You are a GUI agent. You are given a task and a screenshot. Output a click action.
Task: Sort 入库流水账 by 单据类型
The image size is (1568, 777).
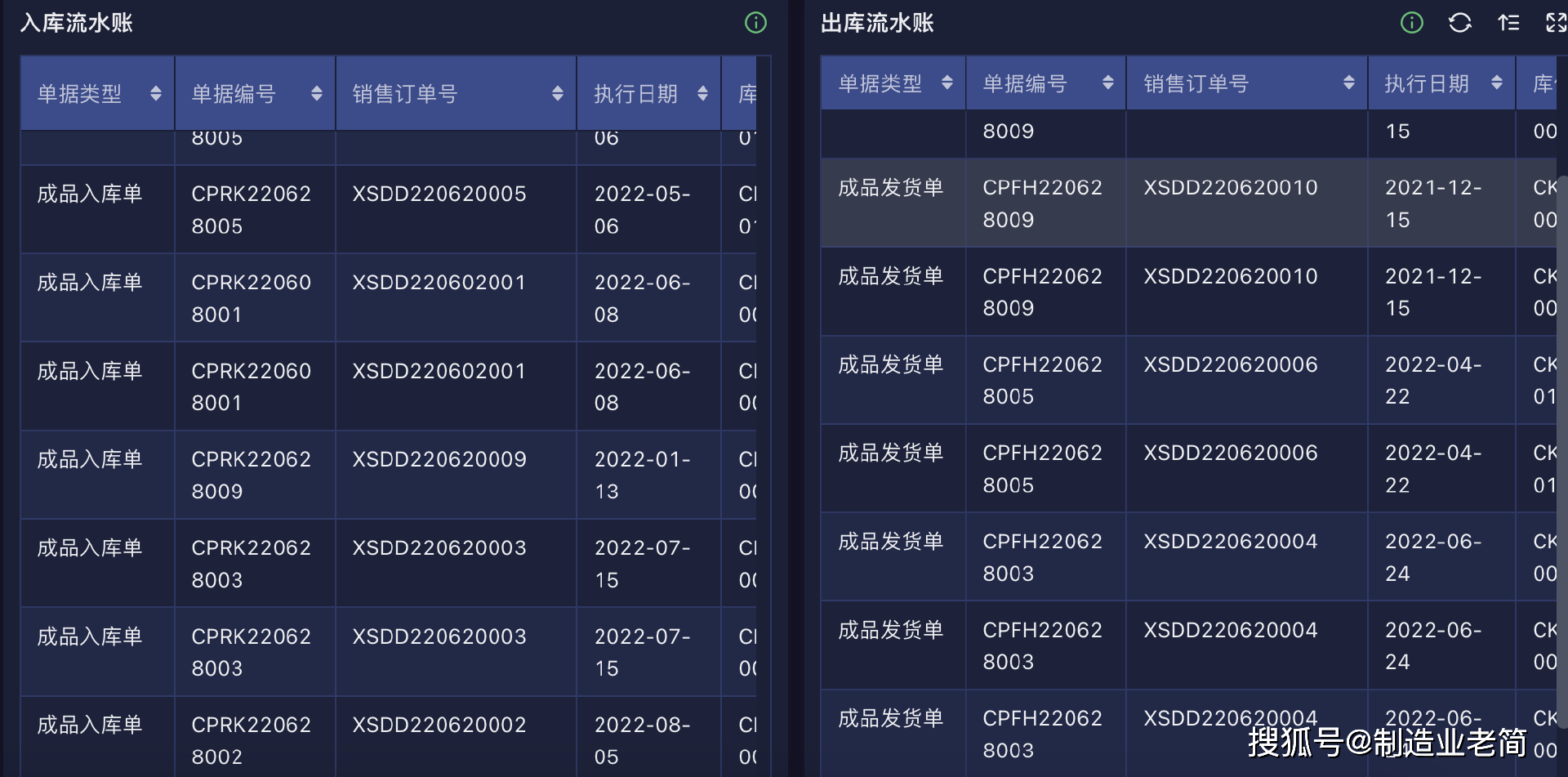click(156, 94)
